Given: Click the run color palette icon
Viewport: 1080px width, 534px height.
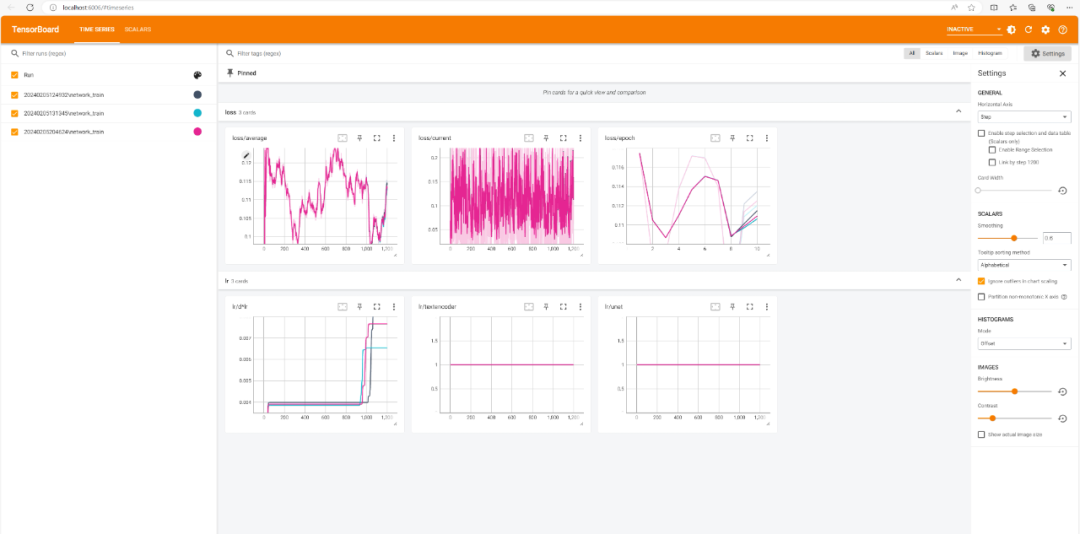Looking at the screenshot, I should click(198, 75).
